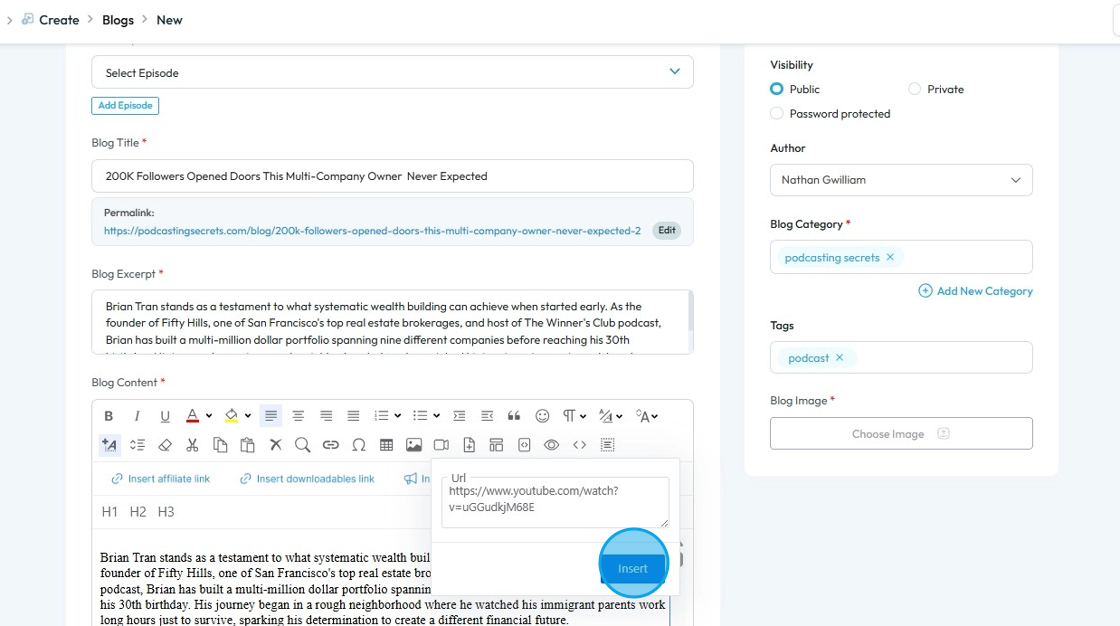
Task: Click Insert to embed video URL
Action: coord(632,568)
